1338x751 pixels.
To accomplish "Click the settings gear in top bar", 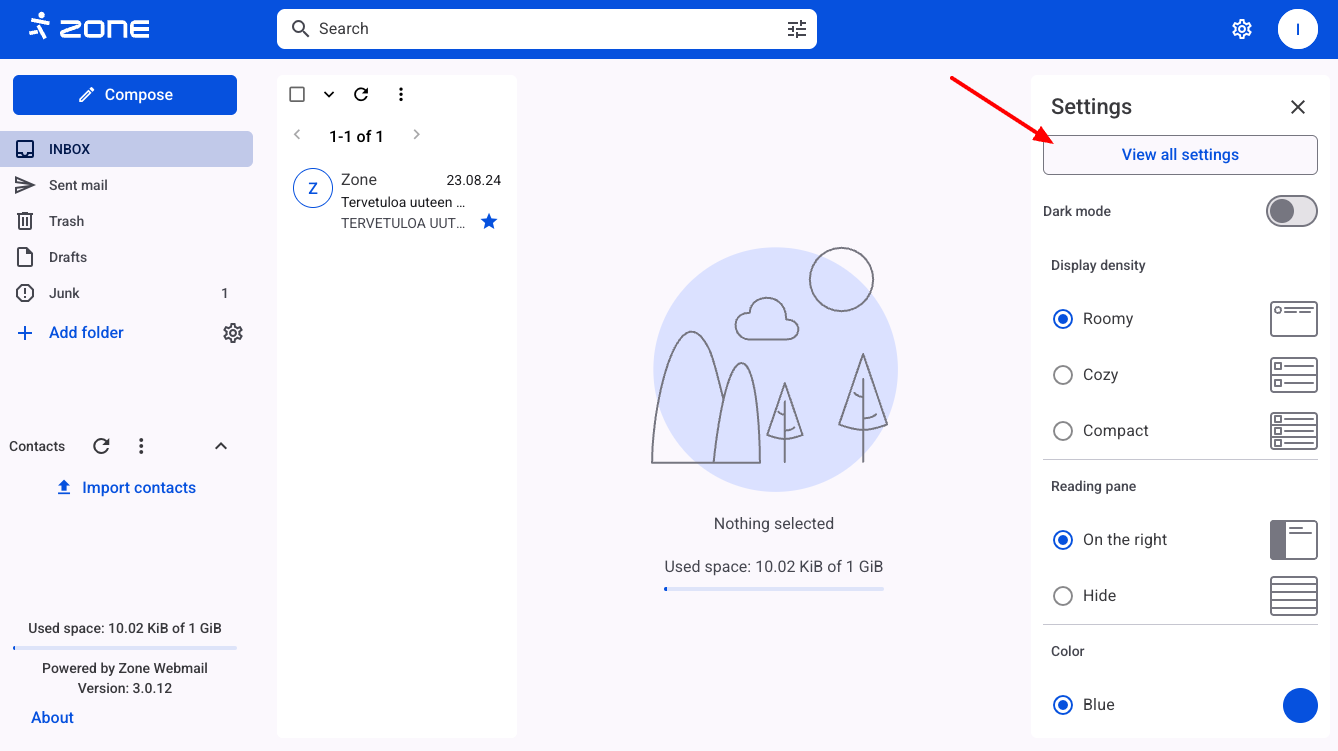I will tap(1241, 29).
